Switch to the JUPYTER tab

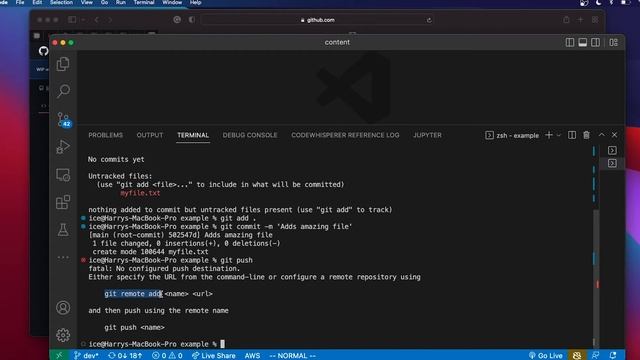427,135
